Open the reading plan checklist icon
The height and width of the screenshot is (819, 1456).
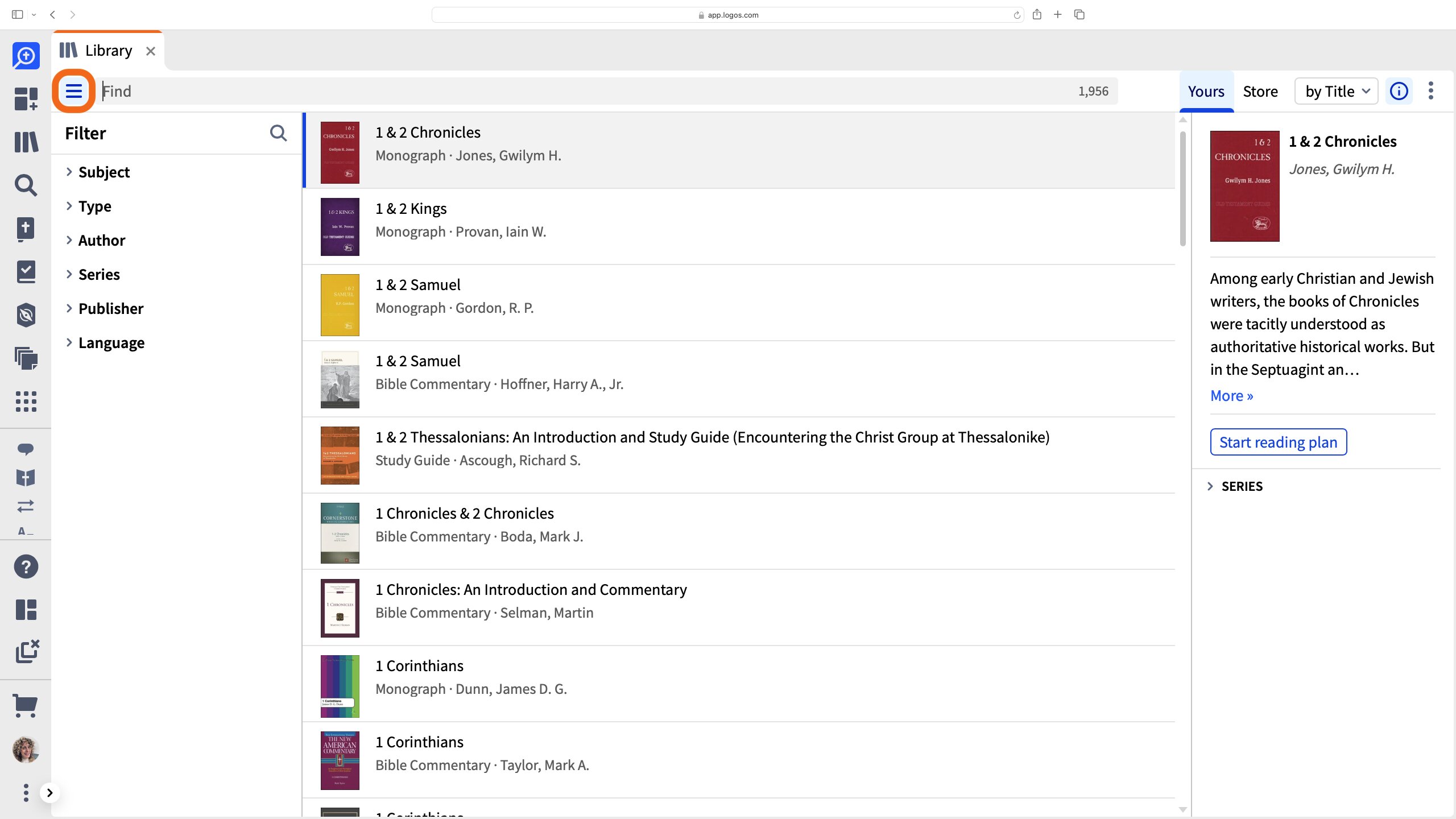[26, 272]
